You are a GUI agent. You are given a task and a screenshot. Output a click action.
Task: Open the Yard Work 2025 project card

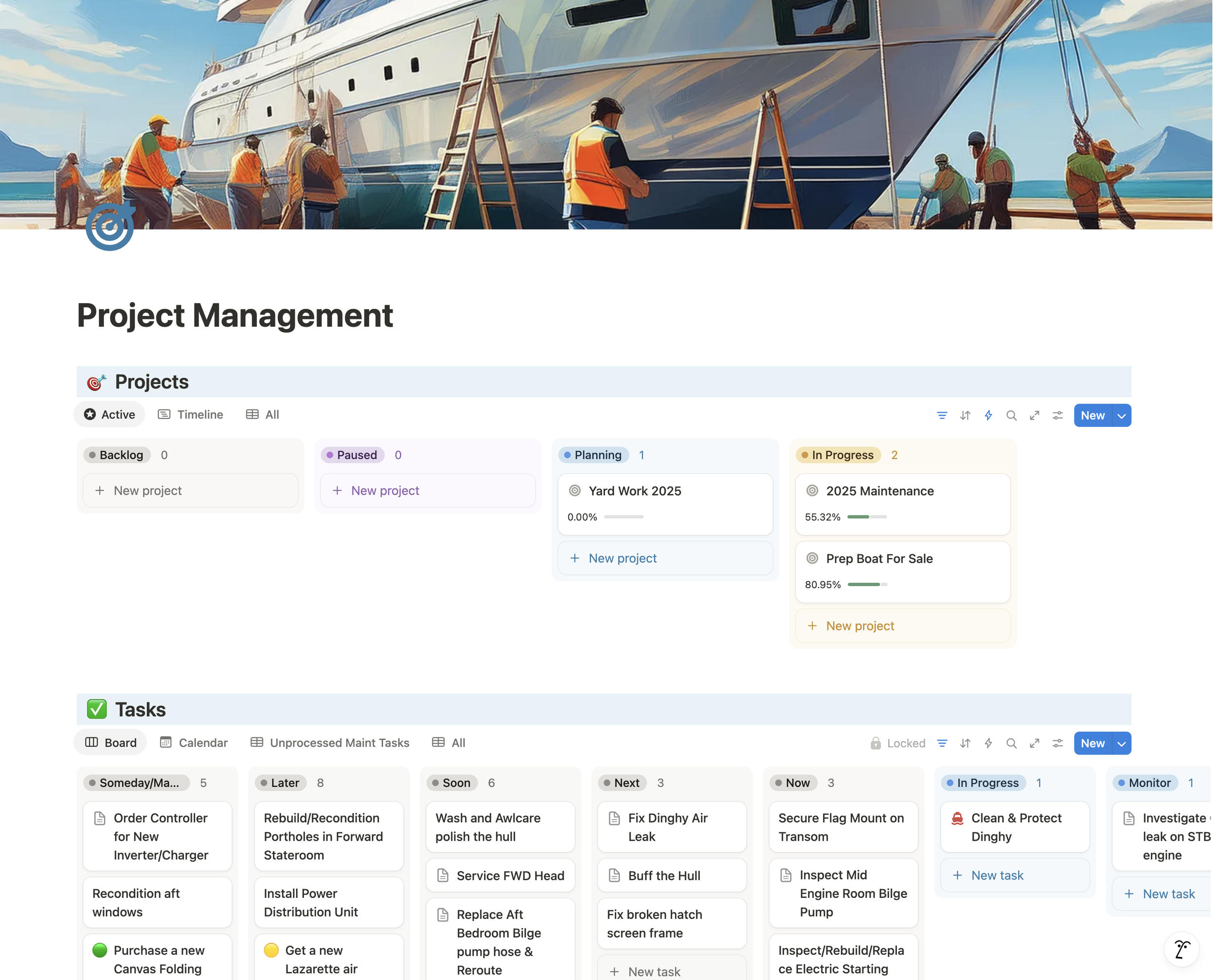click(634, 491)
